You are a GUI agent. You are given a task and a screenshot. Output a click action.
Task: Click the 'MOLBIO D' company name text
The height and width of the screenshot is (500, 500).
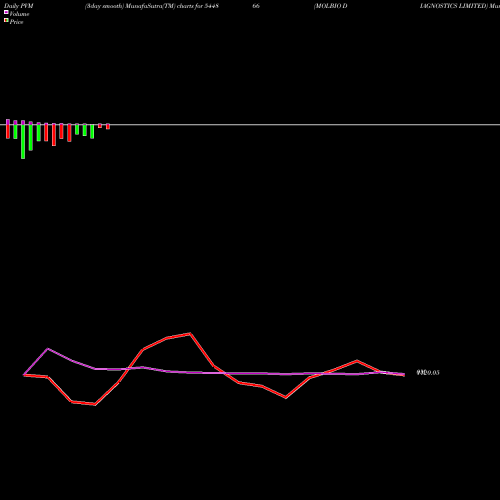click(x=331, y=6)
